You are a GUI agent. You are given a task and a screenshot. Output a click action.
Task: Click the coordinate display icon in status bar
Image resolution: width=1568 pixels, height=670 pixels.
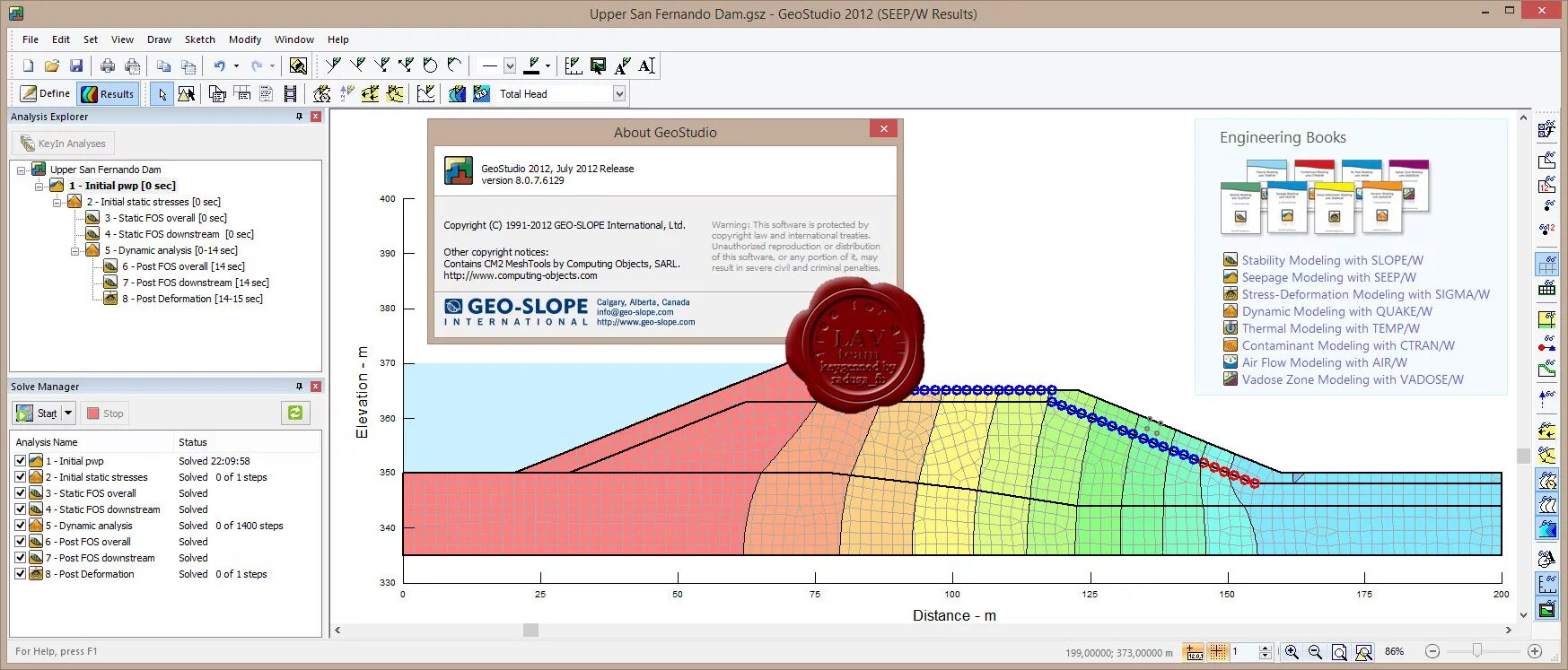click(x=1194, y=652)
